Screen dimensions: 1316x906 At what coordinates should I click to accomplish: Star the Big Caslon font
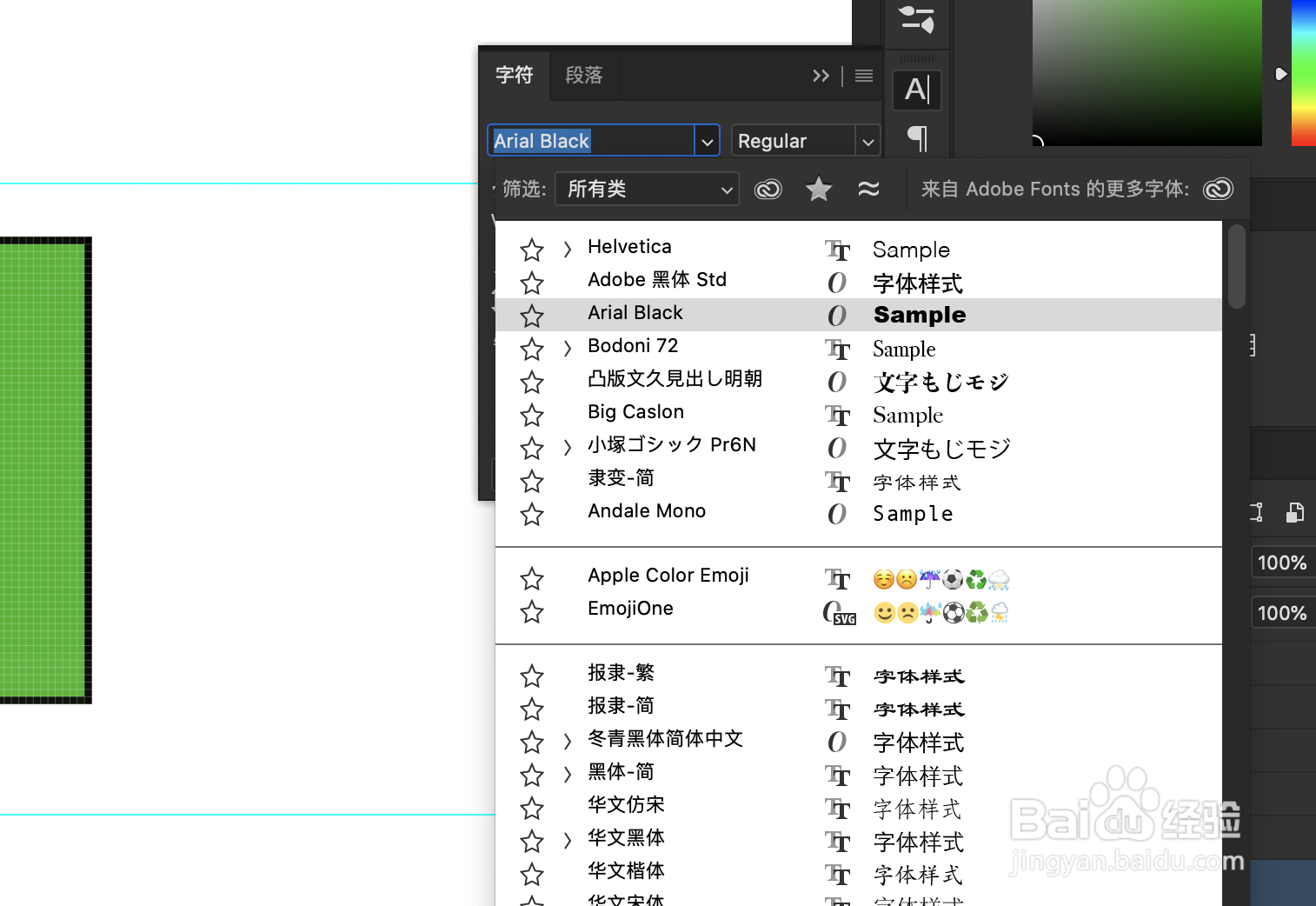click(x=532, y=416)
